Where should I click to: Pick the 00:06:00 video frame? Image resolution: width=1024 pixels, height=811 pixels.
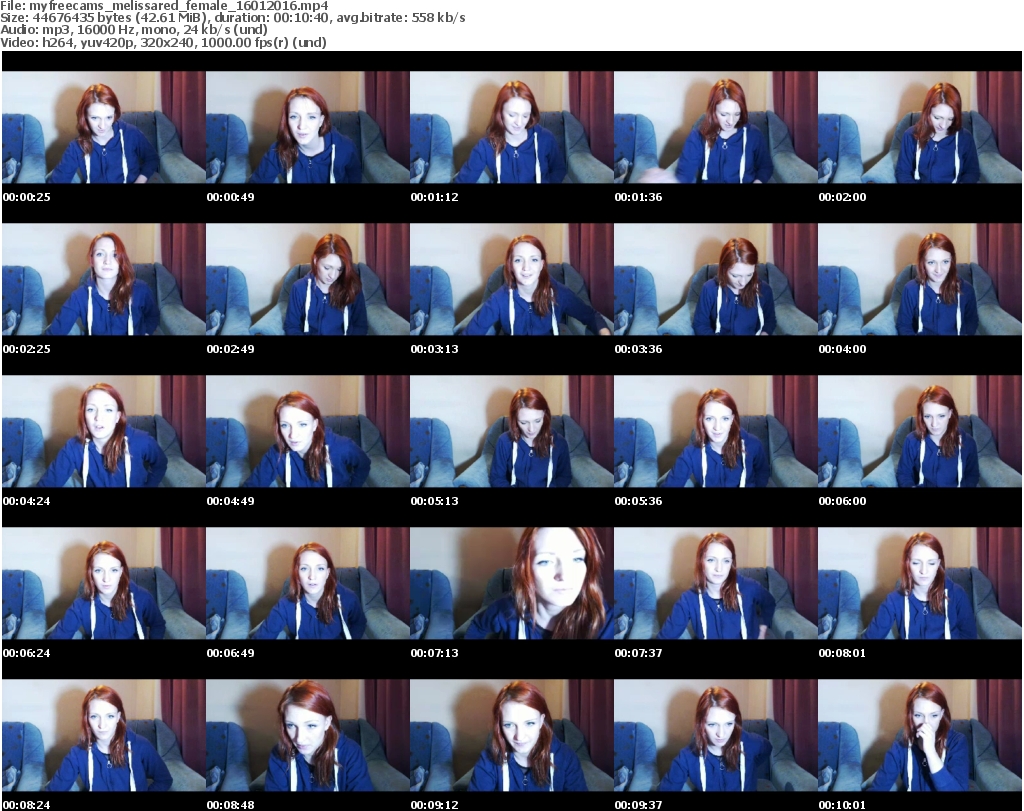tap(920, 432)
